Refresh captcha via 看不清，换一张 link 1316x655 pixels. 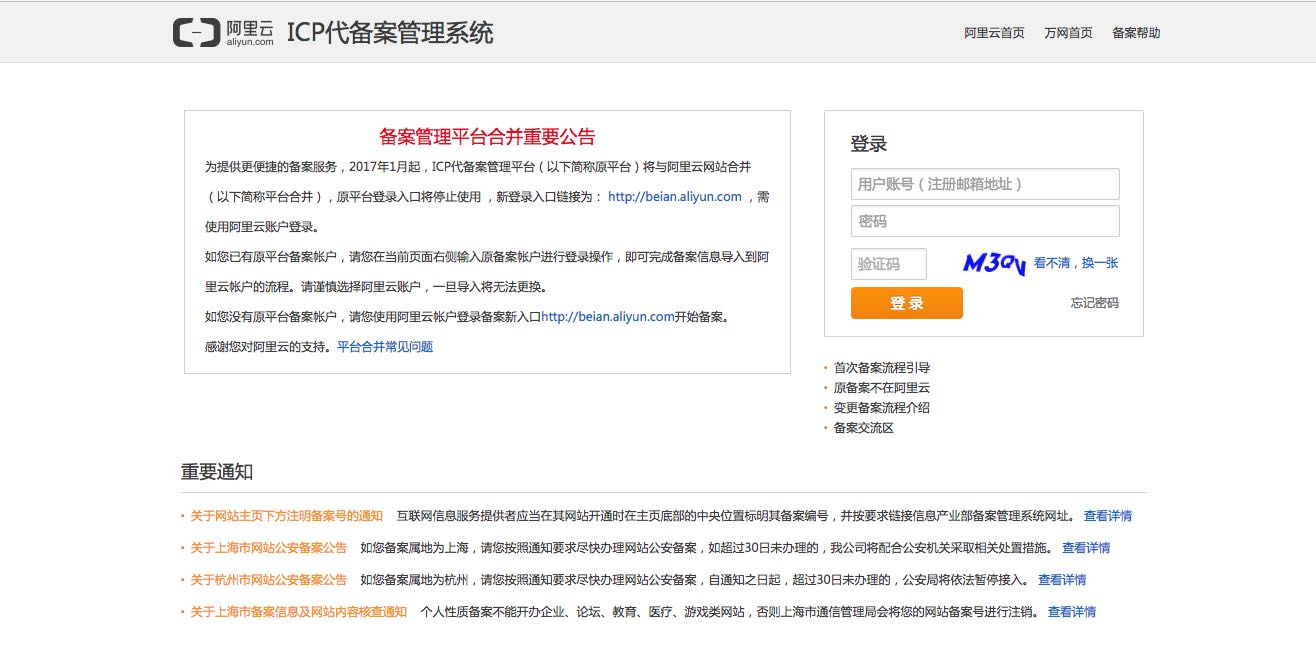coord(1076,263)
